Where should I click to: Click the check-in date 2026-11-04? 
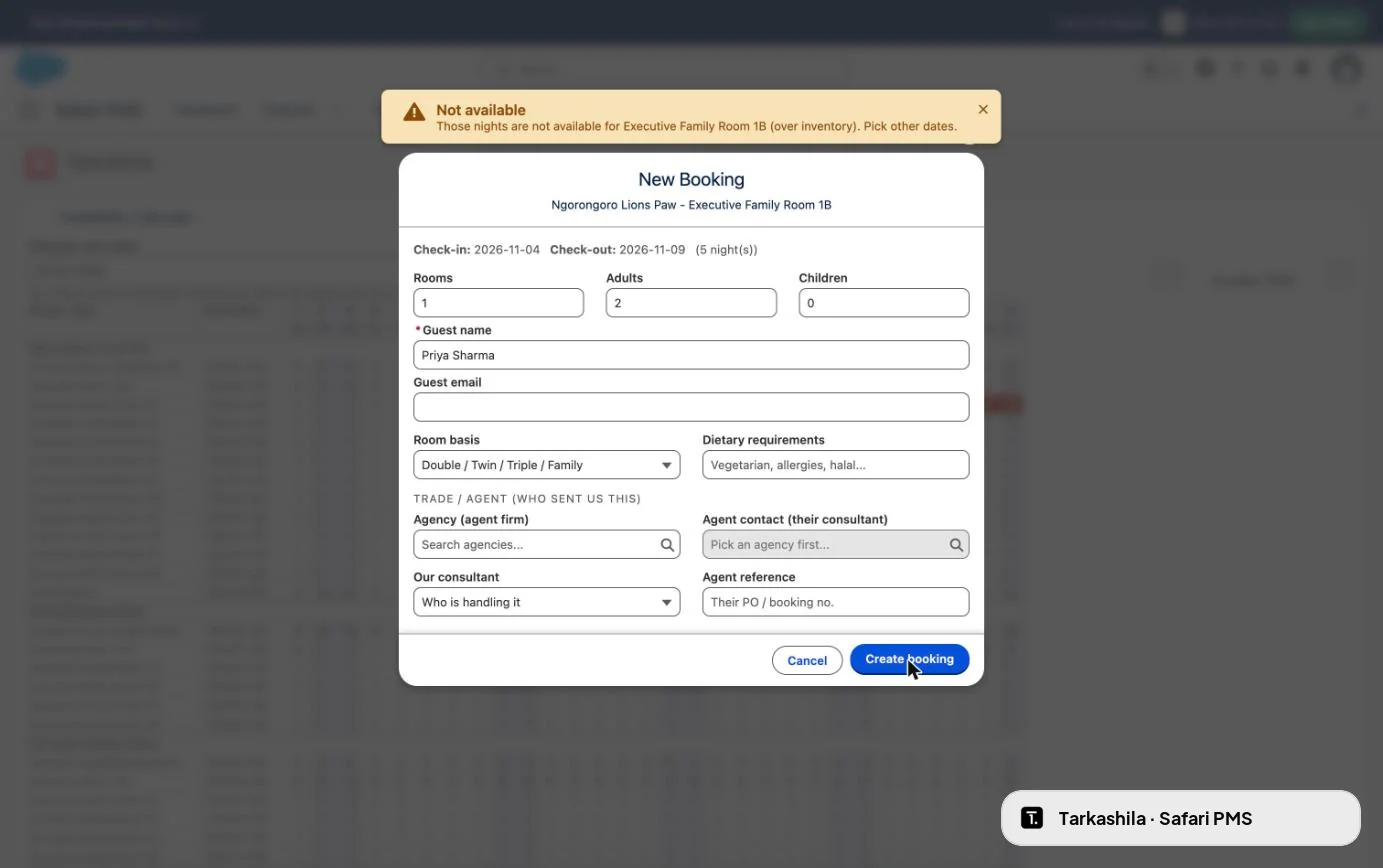pos(507,250)
